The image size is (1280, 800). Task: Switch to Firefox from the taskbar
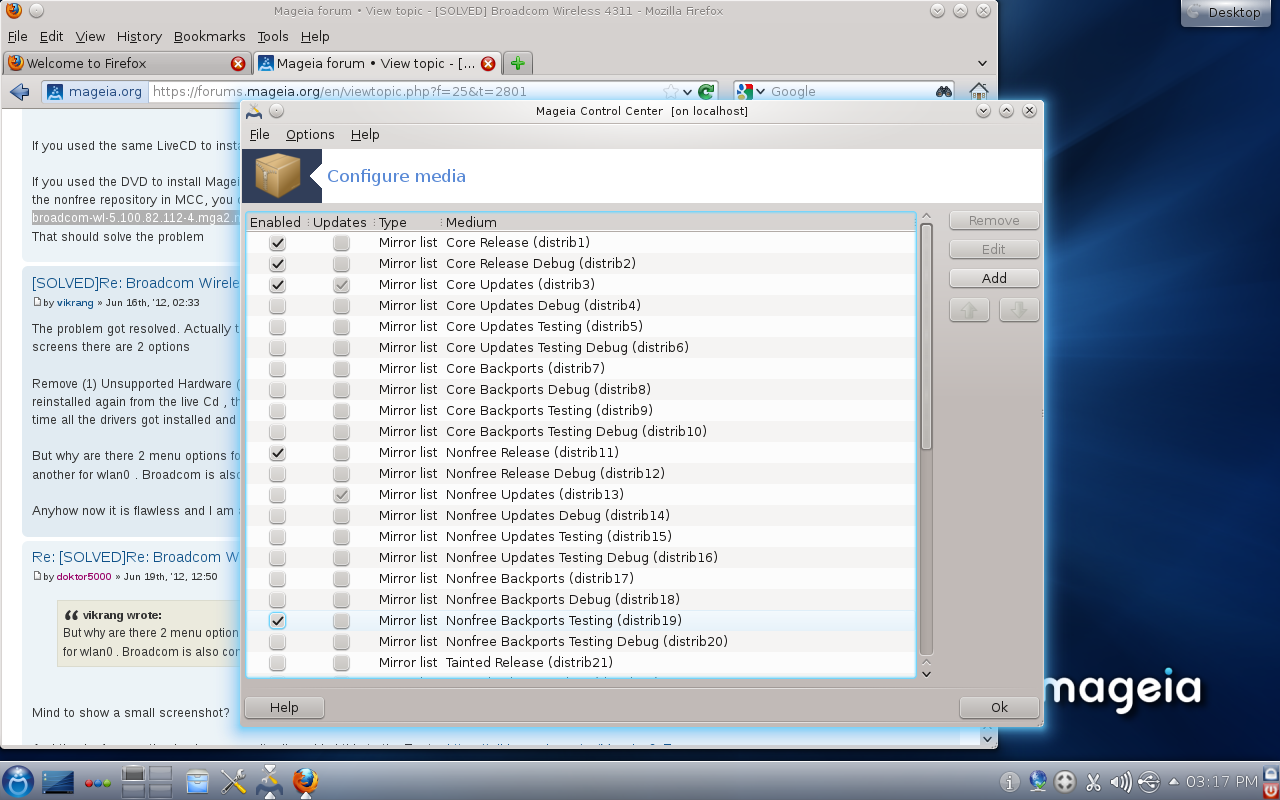point(306,781)
